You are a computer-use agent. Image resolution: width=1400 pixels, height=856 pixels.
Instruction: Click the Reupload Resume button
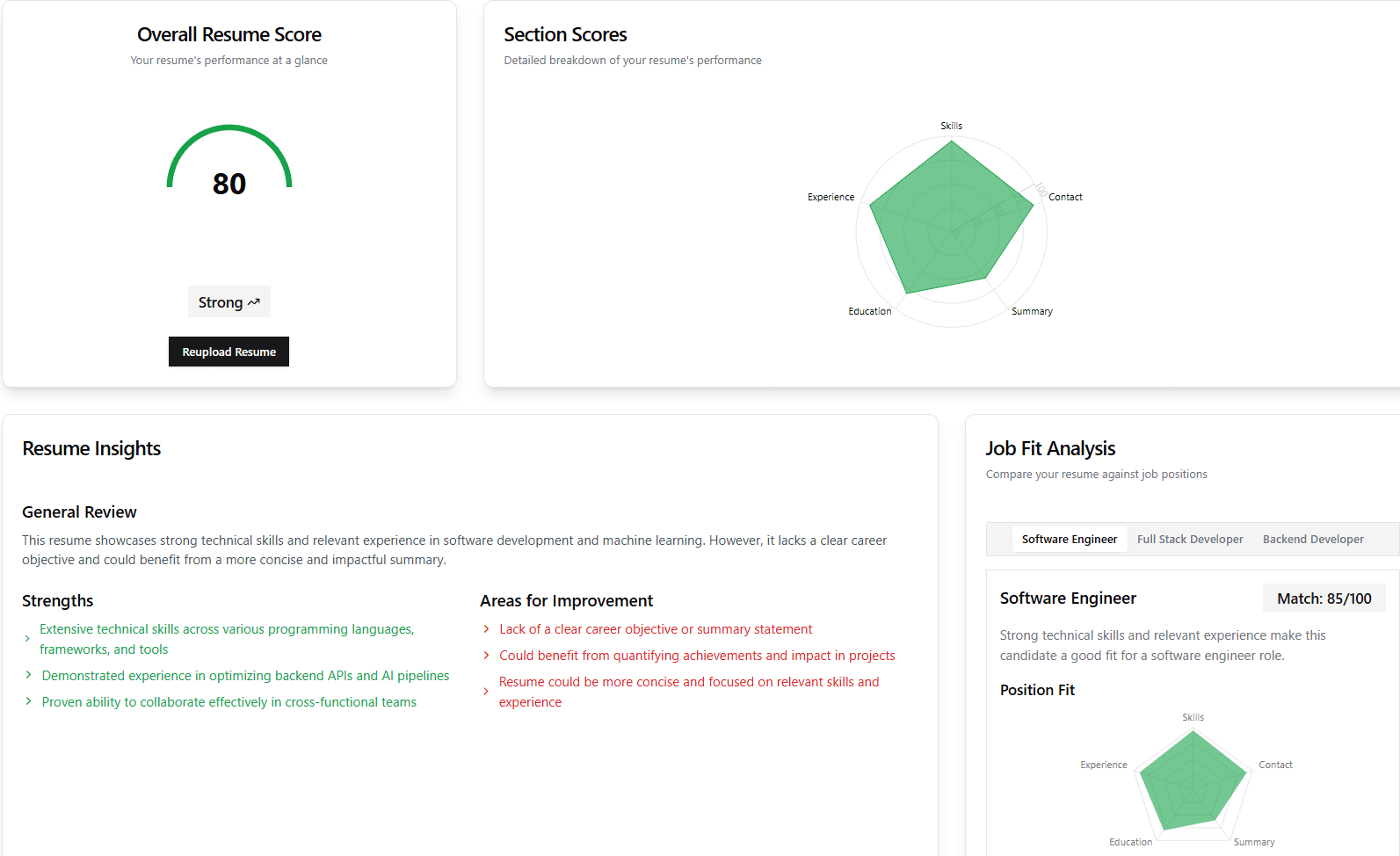(x=228, y=352)
